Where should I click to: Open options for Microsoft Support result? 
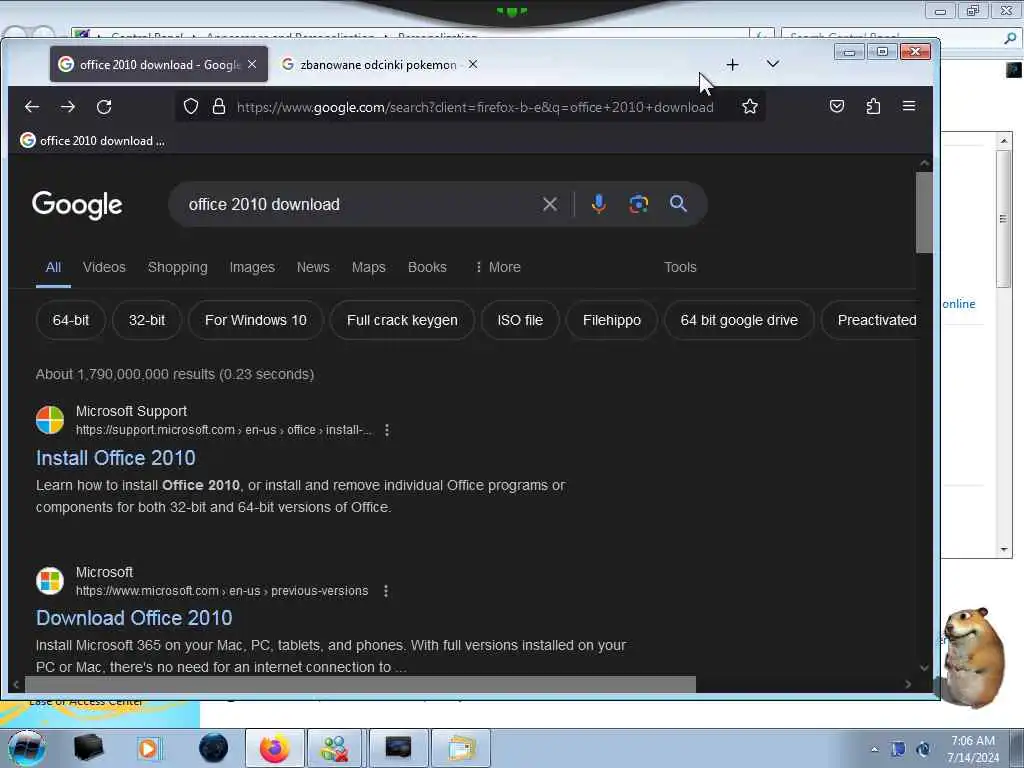[x=387, y=430]
